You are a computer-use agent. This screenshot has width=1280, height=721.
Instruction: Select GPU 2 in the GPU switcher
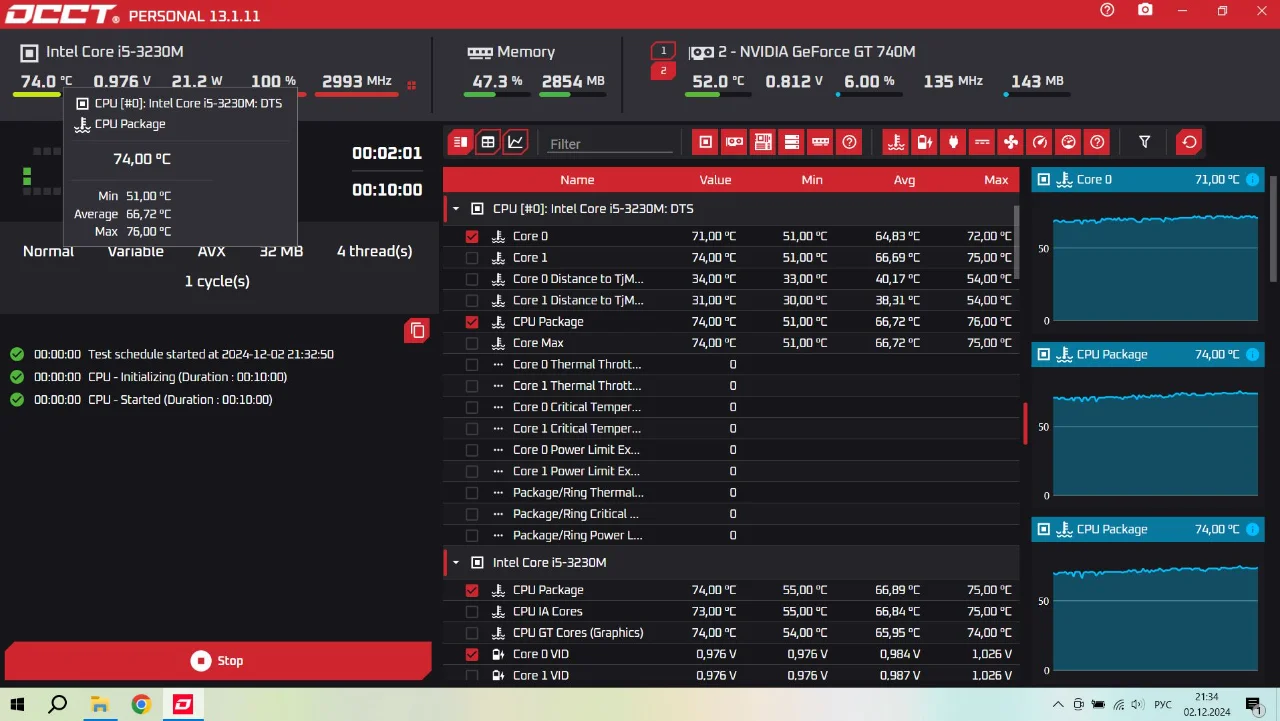(x=663, y=71)
